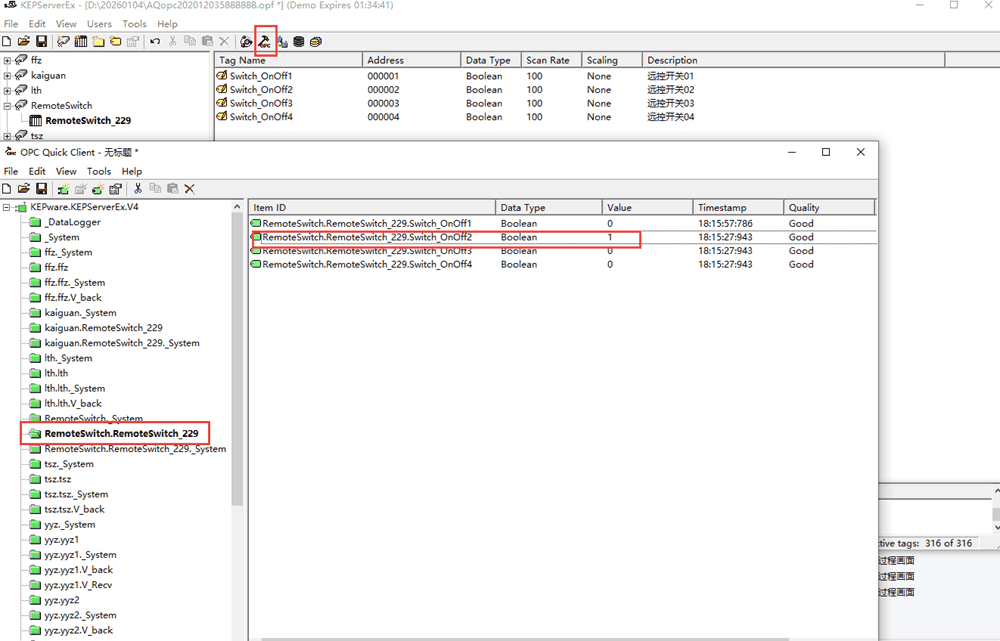Screen dimensions: 1000x641
Task: Click the New Channel icon in KEPServerEx toolbar
Action: coord(64,41)
